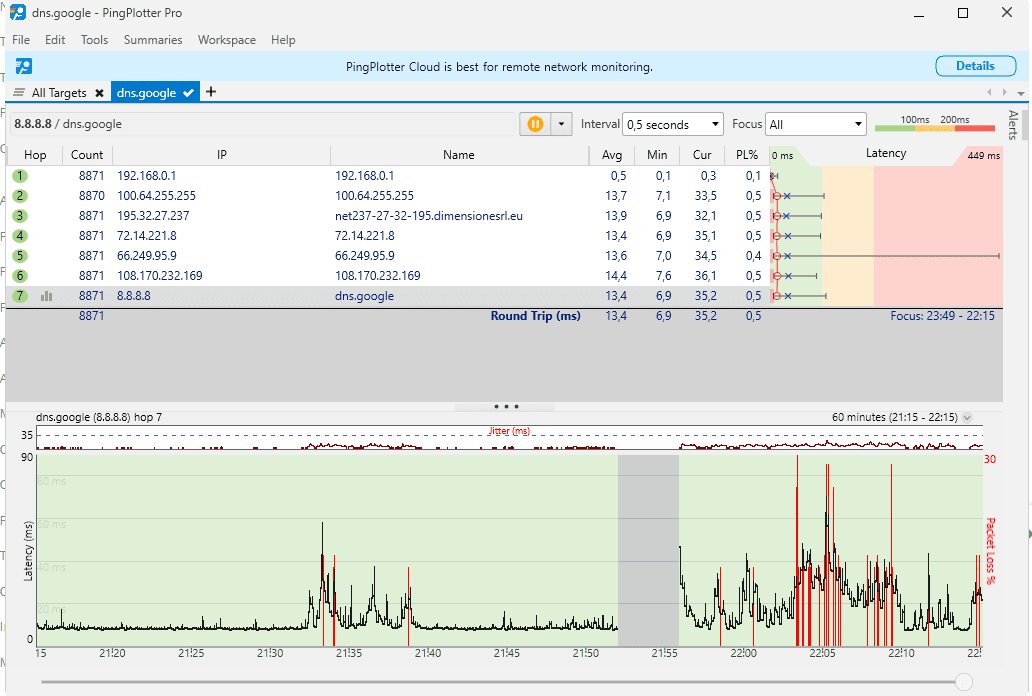Viewport: 1032px width, 696px height.
Task: Click the PingPlotter Cloud banner icon
Action: tap(23, 66)
